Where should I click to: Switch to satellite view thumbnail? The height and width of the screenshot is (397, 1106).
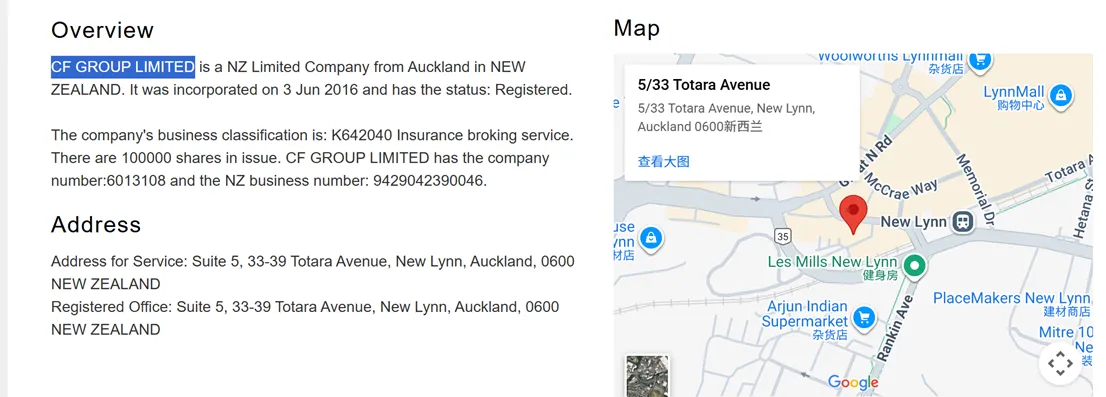click(647, 376)
